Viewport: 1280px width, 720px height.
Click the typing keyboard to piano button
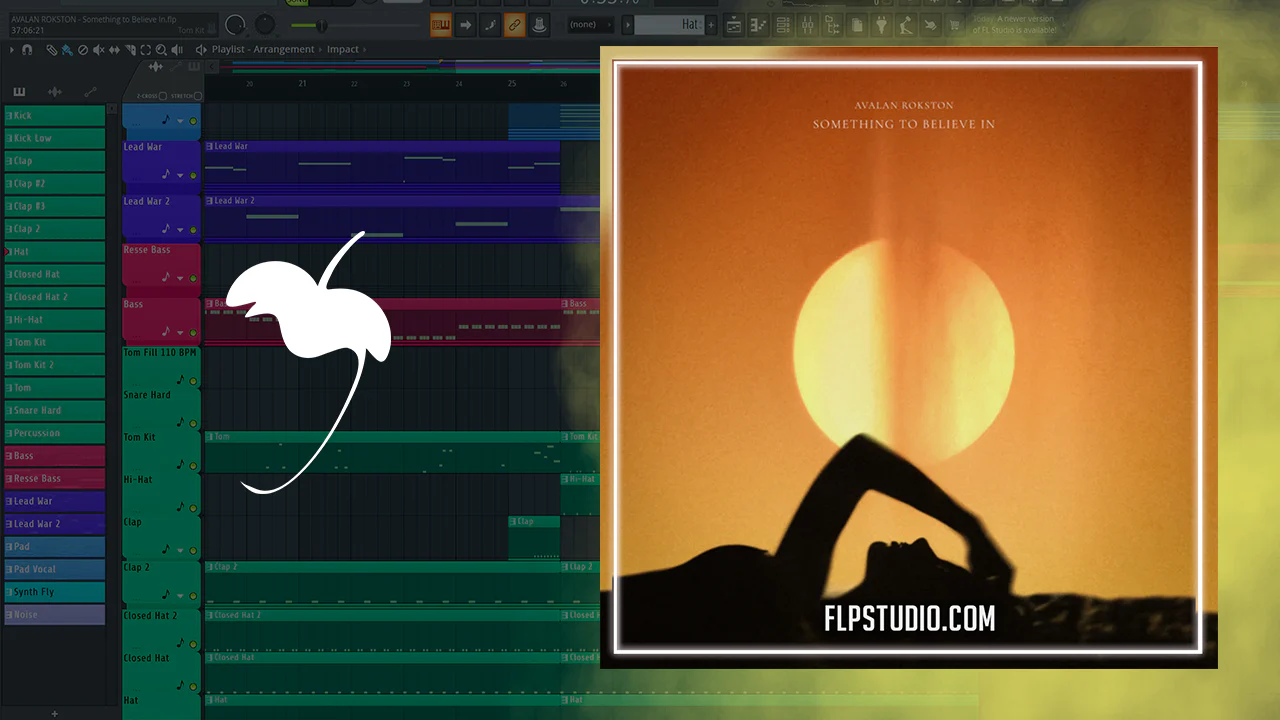[440, 24]
